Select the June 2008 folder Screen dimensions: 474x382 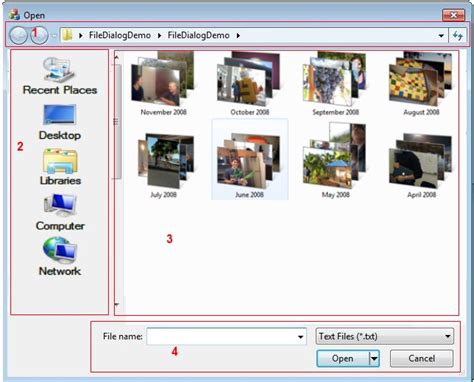(250, 159)
